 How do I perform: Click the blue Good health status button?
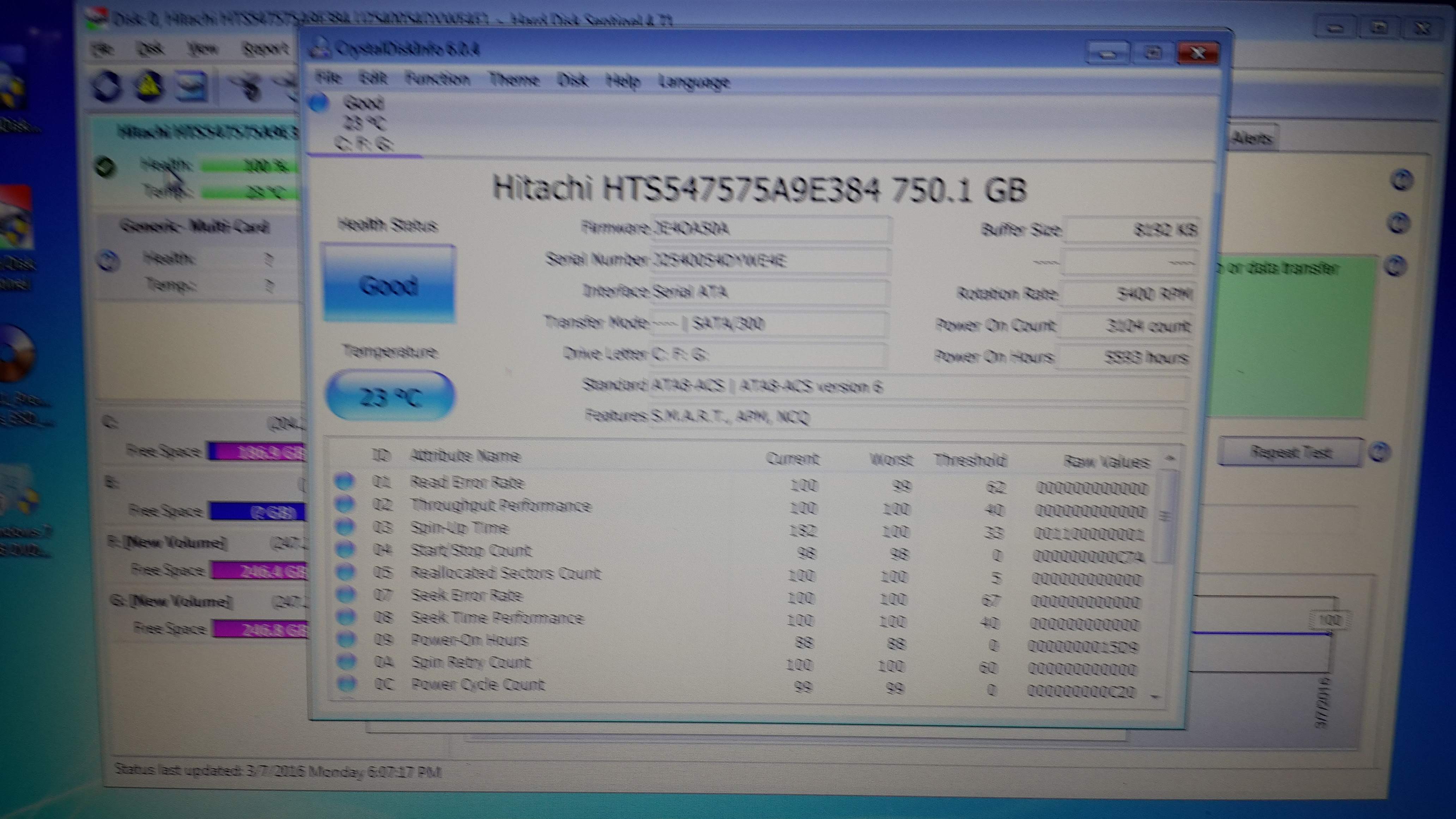pyautogui.click(x=389, y=284)
